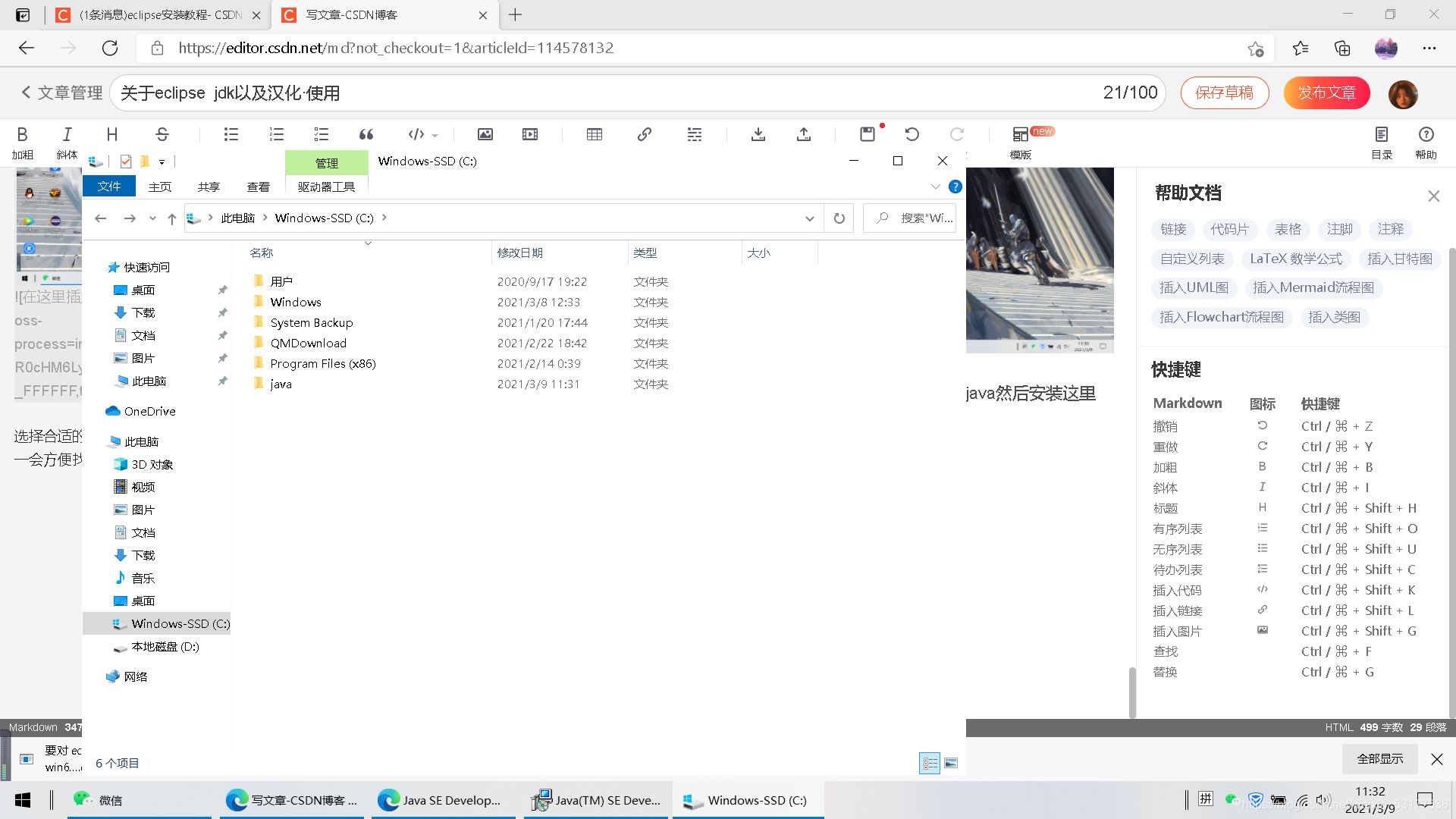Expand the Explorer address bar history
This screenshot has height=819, width=1456.
pos(809,218)
